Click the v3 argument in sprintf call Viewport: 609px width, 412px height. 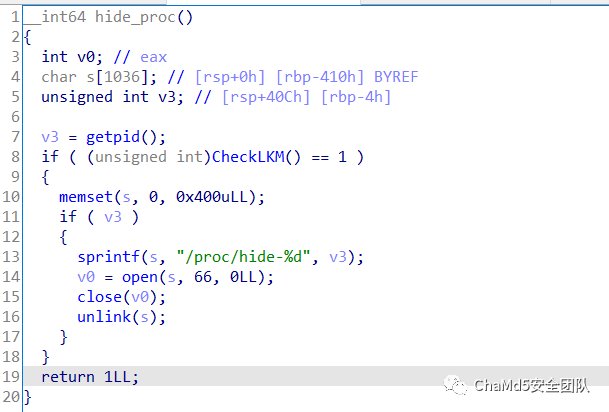(338, 257)
